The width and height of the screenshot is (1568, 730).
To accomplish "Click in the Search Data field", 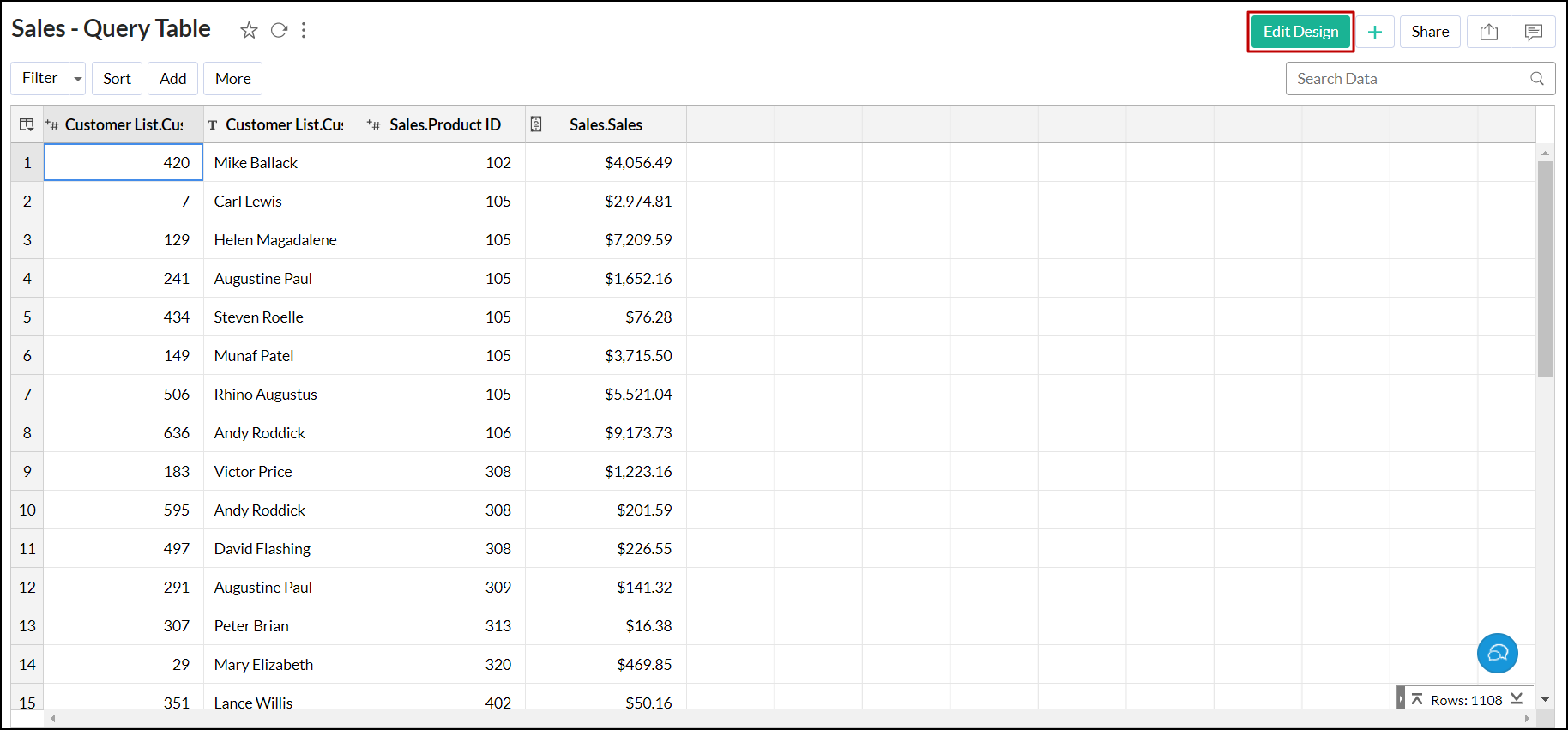I will (1407, 79).
